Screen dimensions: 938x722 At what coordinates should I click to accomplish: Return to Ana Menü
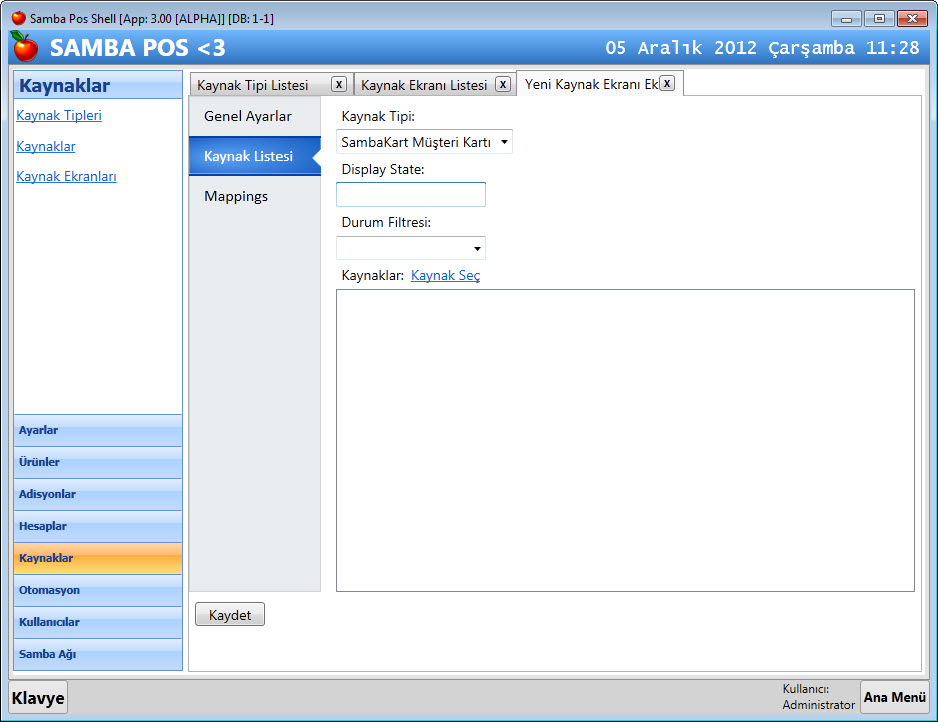point(894,697)
